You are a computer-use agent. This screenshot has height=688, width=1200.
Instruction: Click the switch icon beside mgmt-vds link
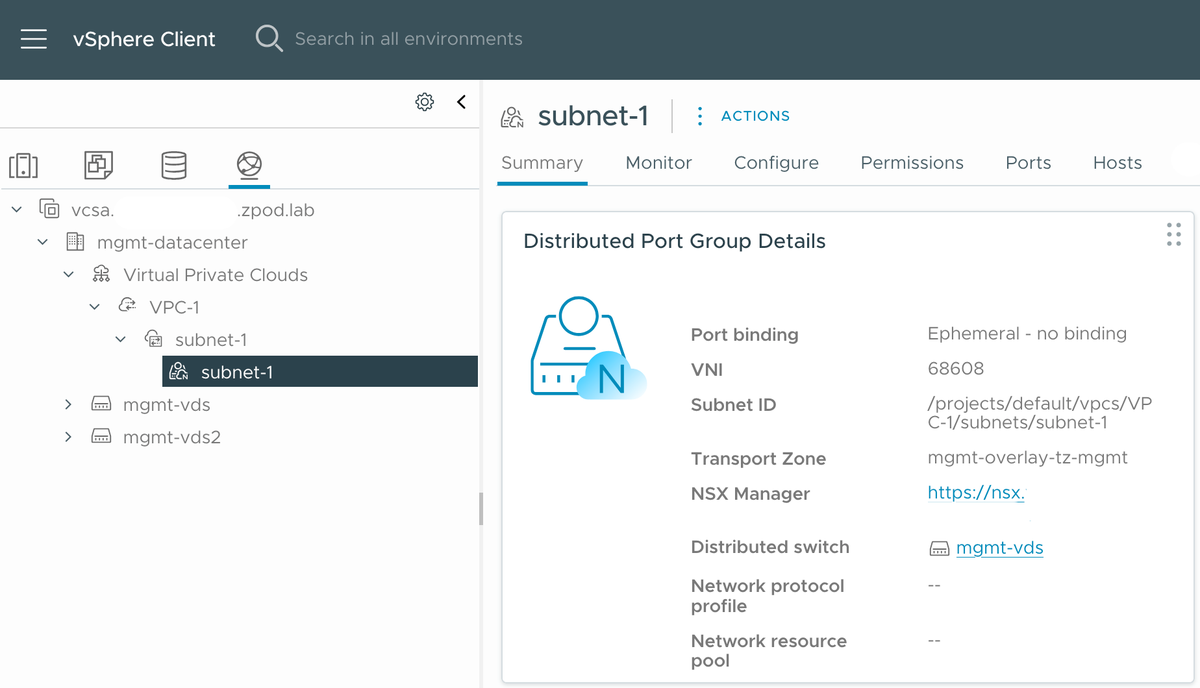pyautogui.click(x=939, y=548)
